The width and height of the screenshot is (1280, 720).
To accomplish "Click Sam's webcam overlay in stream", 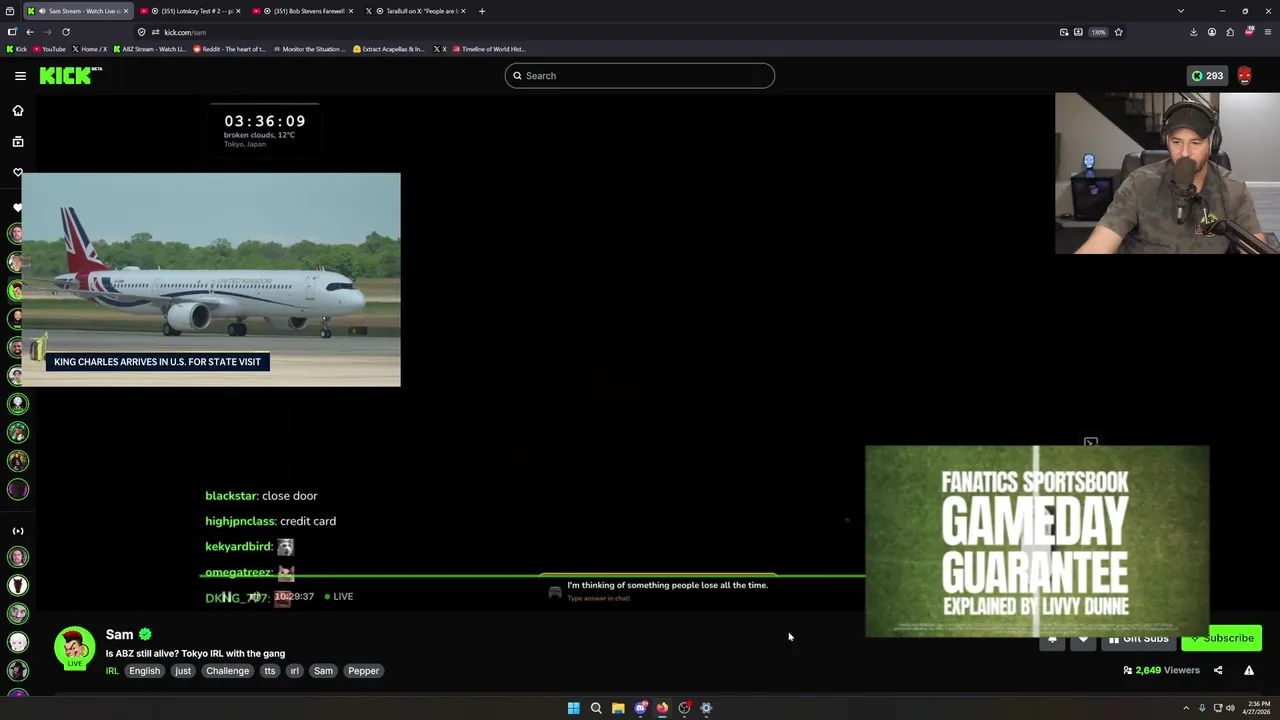I will [x=1167, y=173].
